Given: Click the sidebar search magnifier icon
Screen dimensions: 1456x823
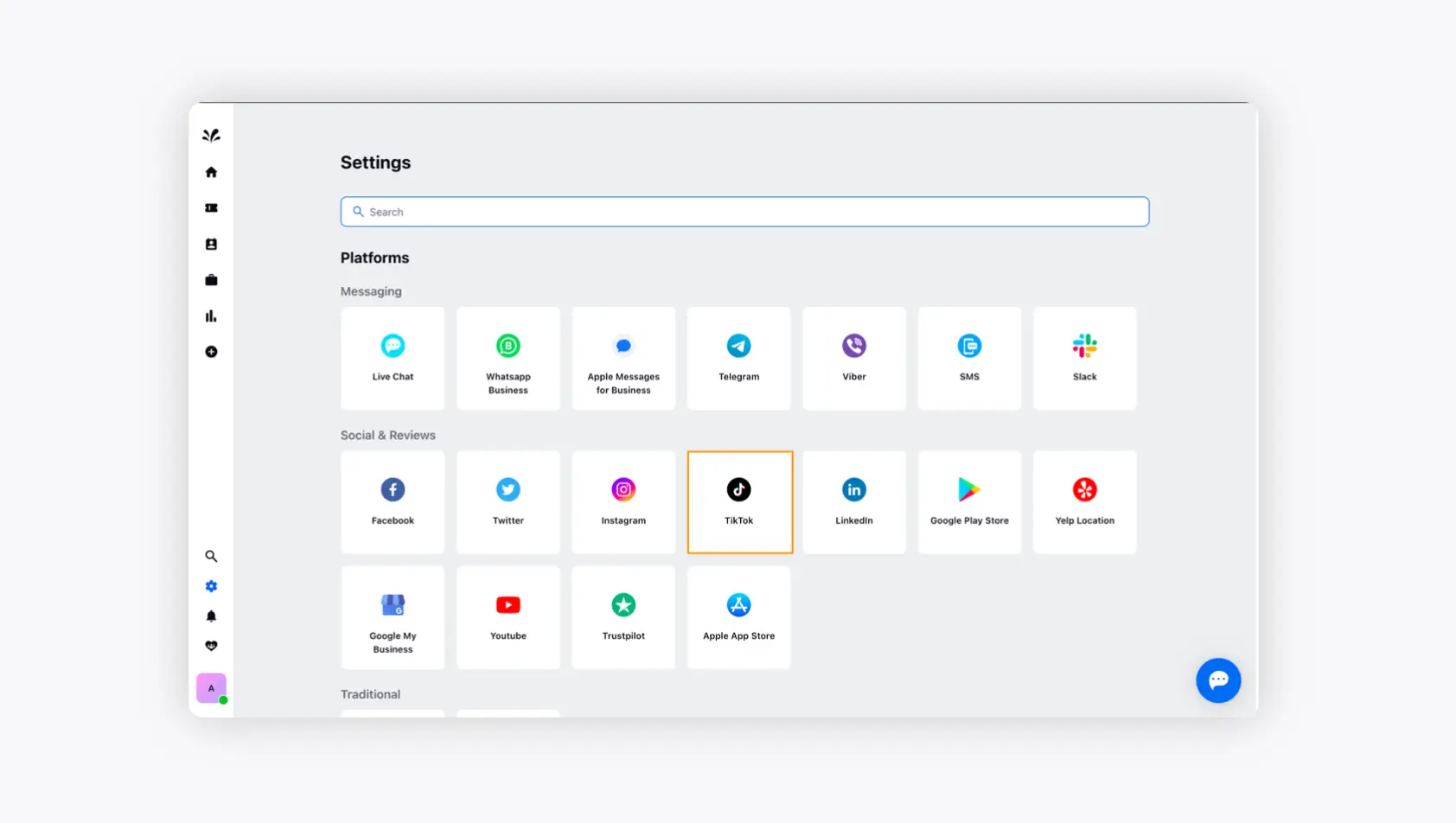Looking at the screenshot, I should pos(211,557).
